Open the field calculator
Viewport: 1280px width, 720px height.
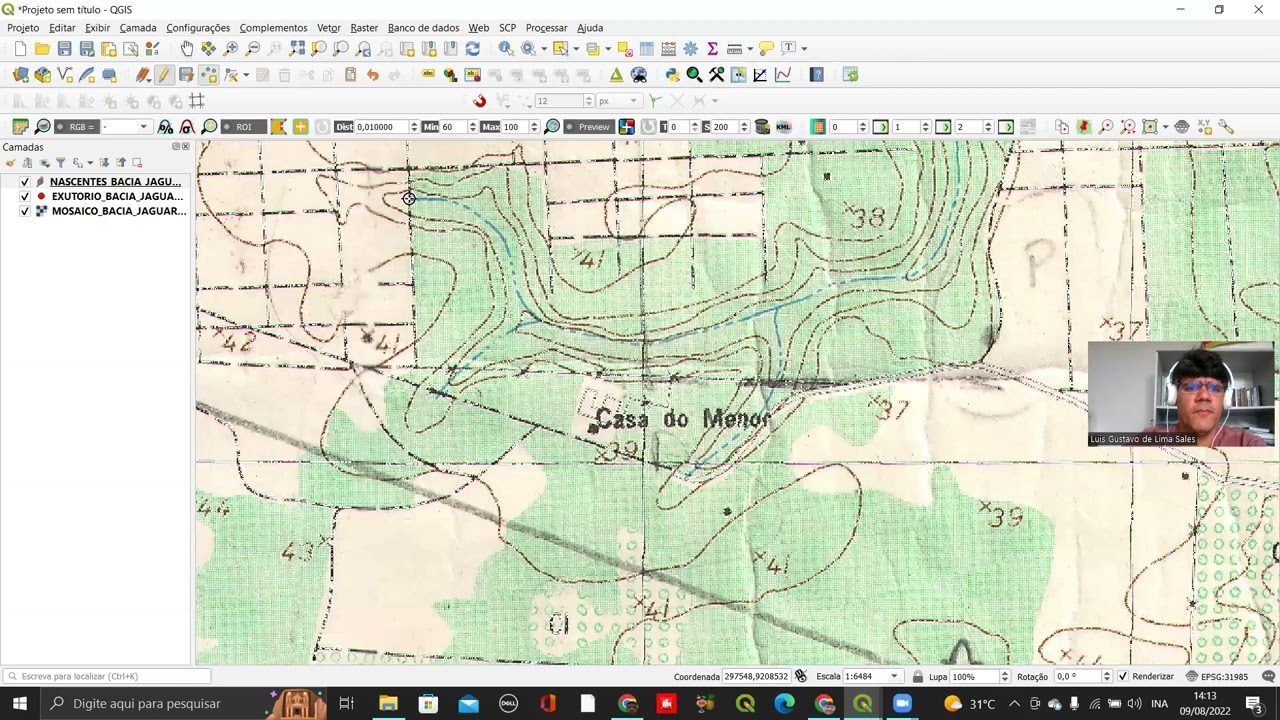point(669,48)
